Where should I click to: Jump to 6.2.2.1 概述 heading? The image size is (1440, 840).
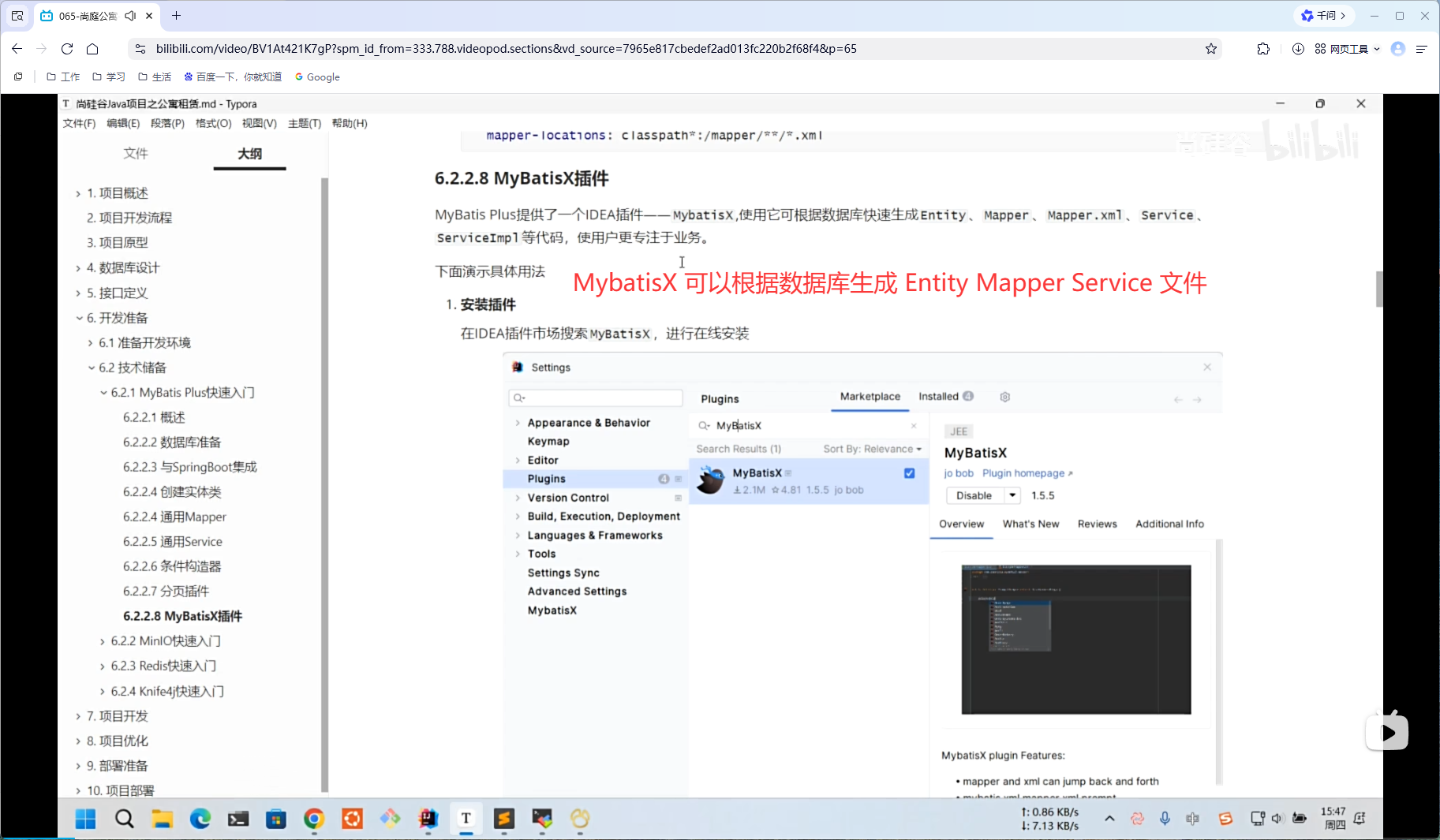click(154, 418)
